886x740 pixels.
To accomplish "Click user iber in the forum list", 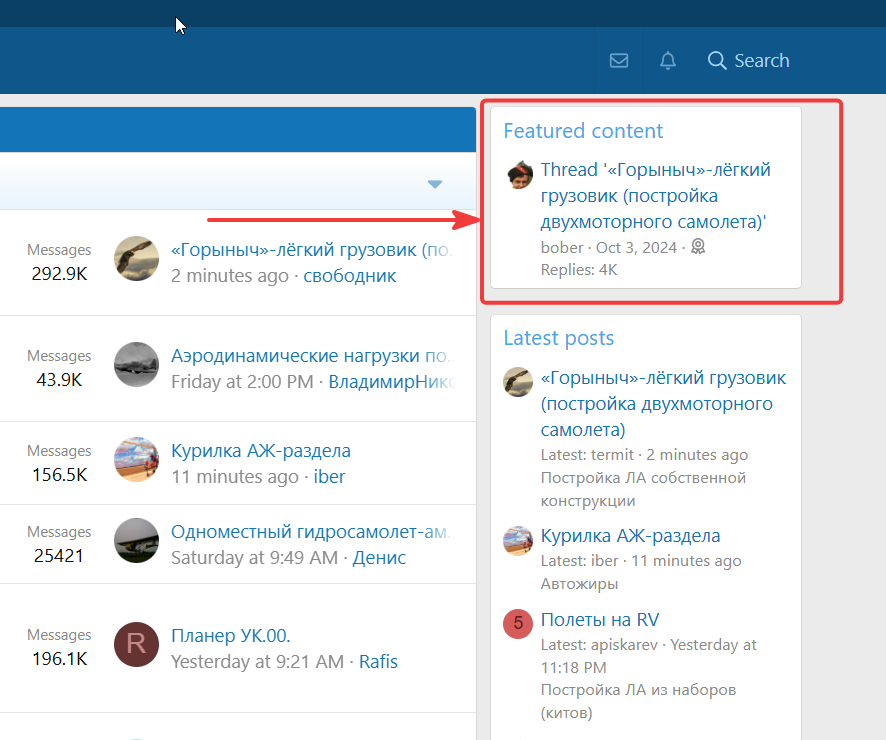I will (x=329, y=477).
